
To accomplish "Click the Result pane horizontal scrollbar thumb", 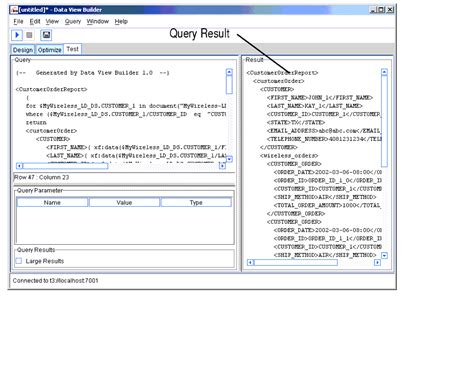I will coord(296,263).
